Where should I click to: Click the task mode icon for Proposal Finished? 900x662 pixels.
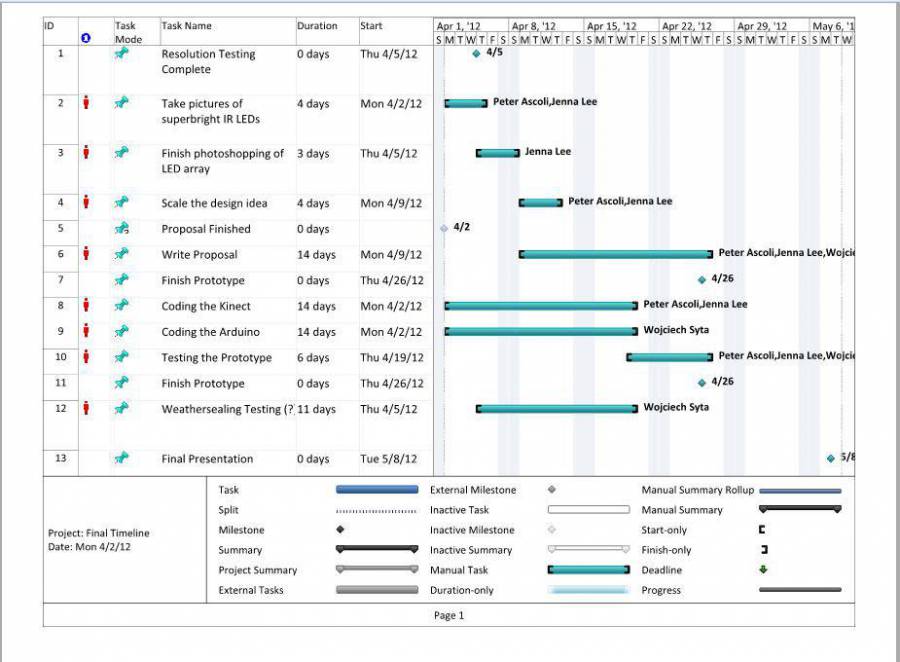[121, 228]
